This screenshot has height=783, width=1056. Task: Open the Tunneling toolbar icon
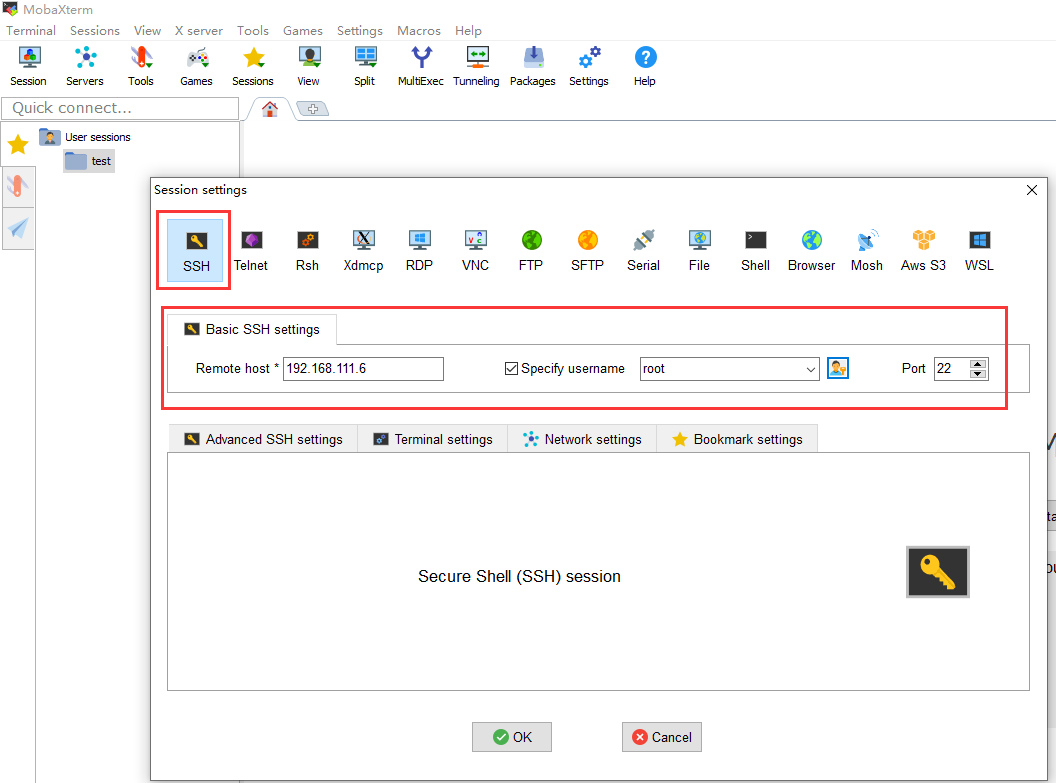click(477, 67)
